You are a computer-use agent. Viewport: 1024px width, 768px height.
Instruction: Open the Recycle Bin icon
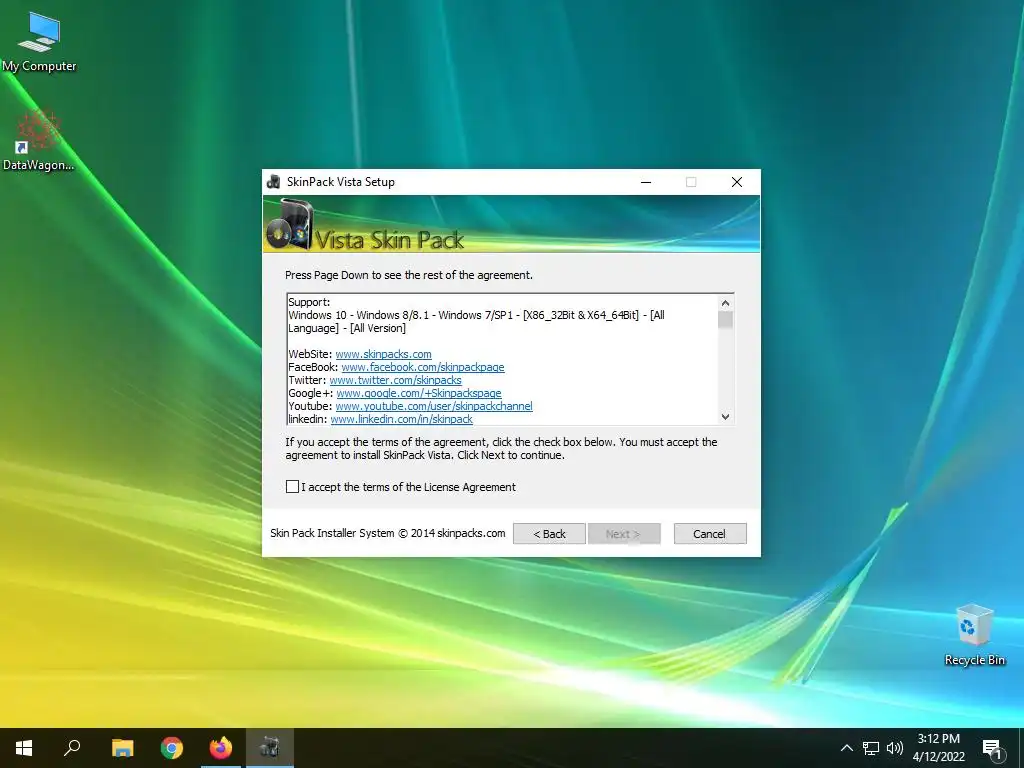(974, 634)
